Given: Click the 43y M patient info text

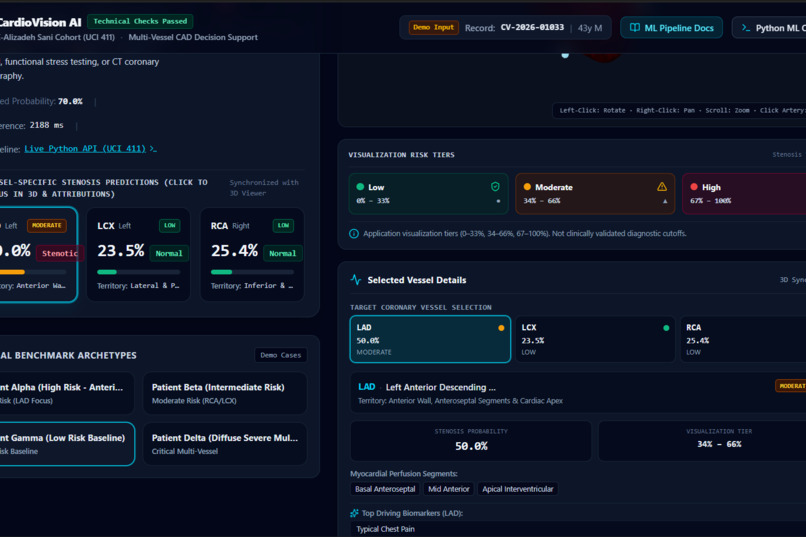Looking at the screenshot, I should tap(590, 28).
